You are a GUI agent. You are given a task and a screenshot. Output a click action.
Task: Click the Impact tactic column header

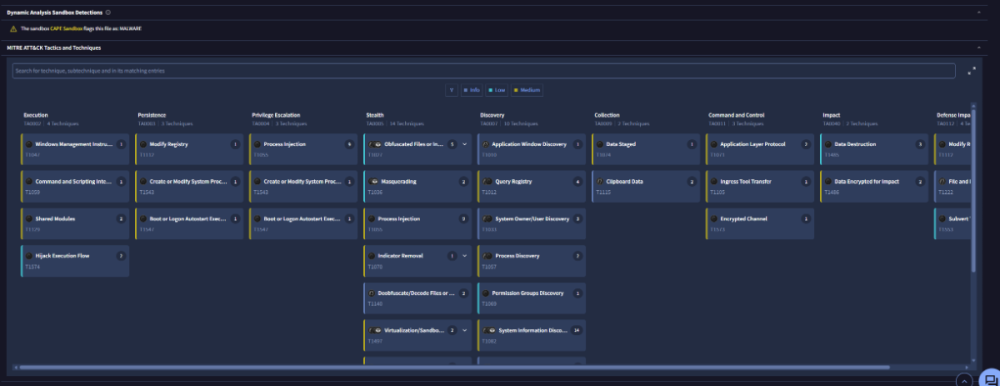(x=831, y=115)
